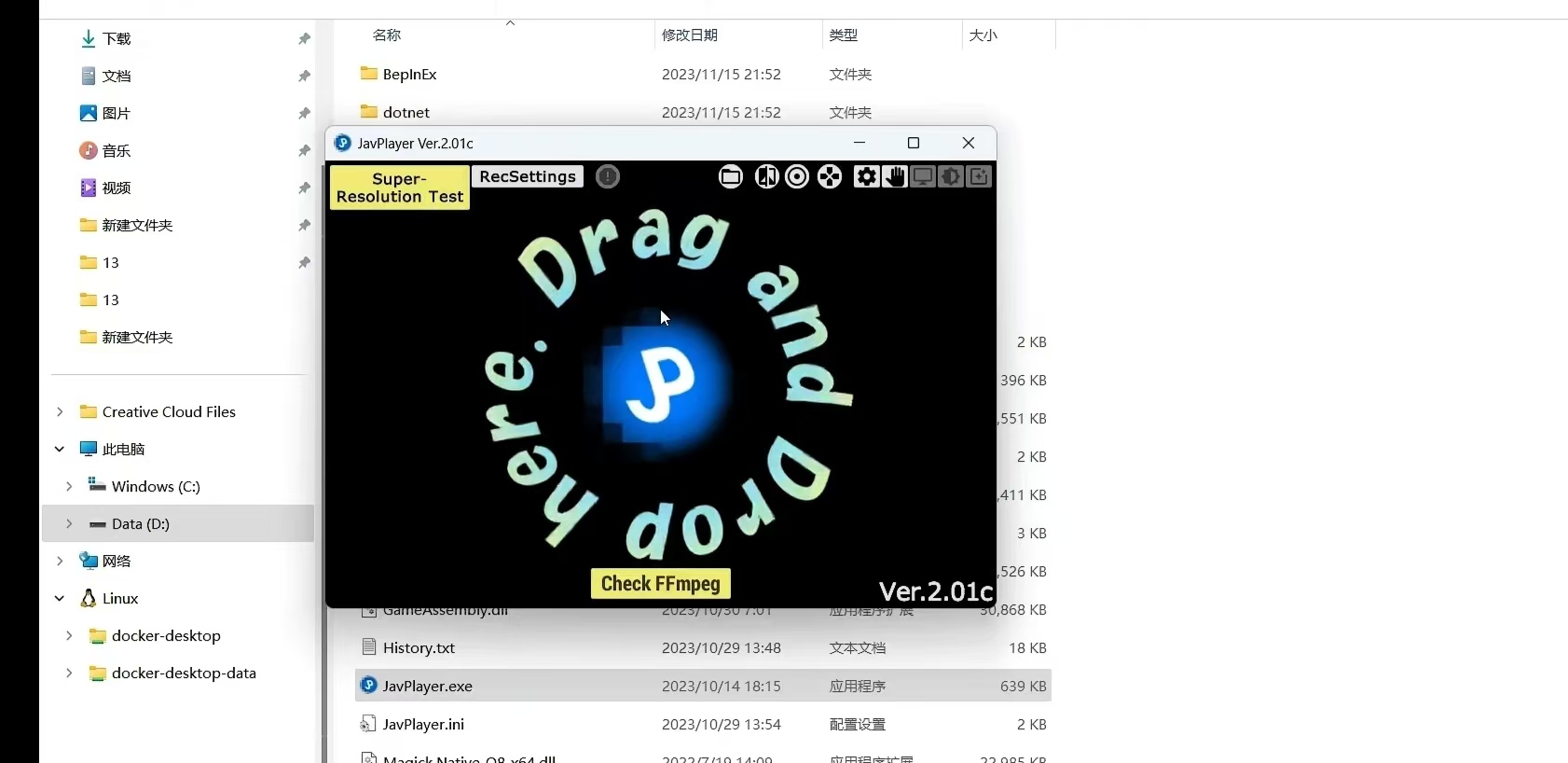Expand the docker-desktop-data folder node
The width and height of the screenshot is (1568, 763).
coord(69,673)
